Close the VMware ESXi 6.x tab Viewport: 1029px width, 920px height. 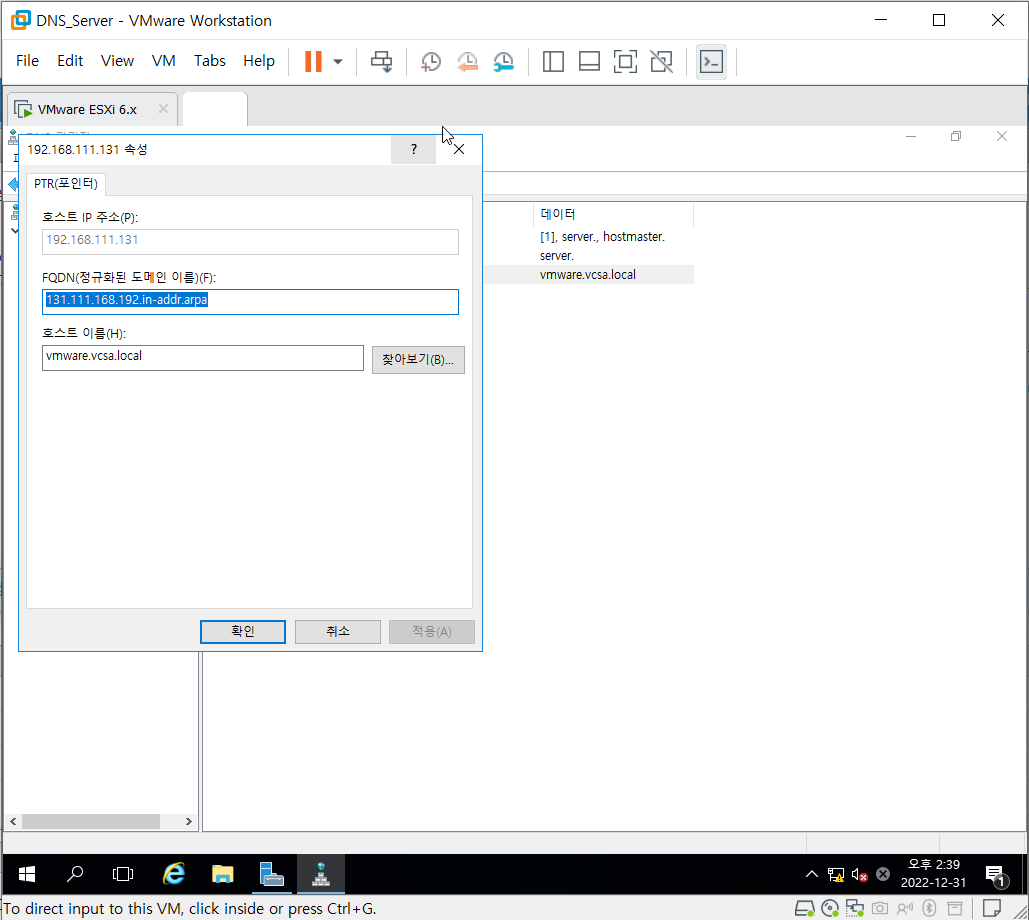[163, 108]
